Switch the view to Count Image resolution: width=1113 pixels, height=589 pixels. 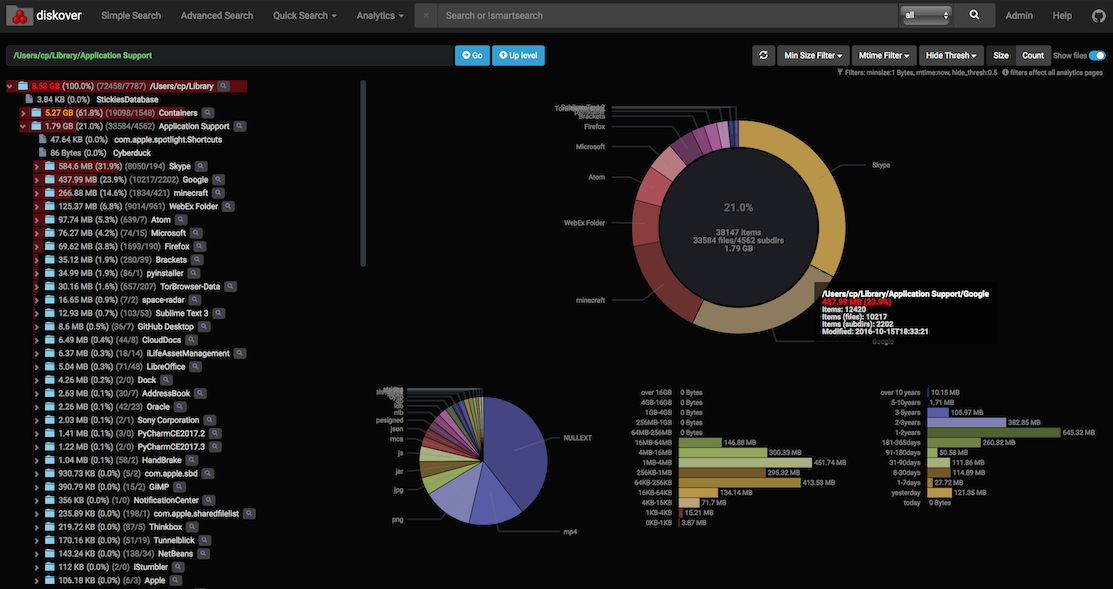click(1033, 55)
